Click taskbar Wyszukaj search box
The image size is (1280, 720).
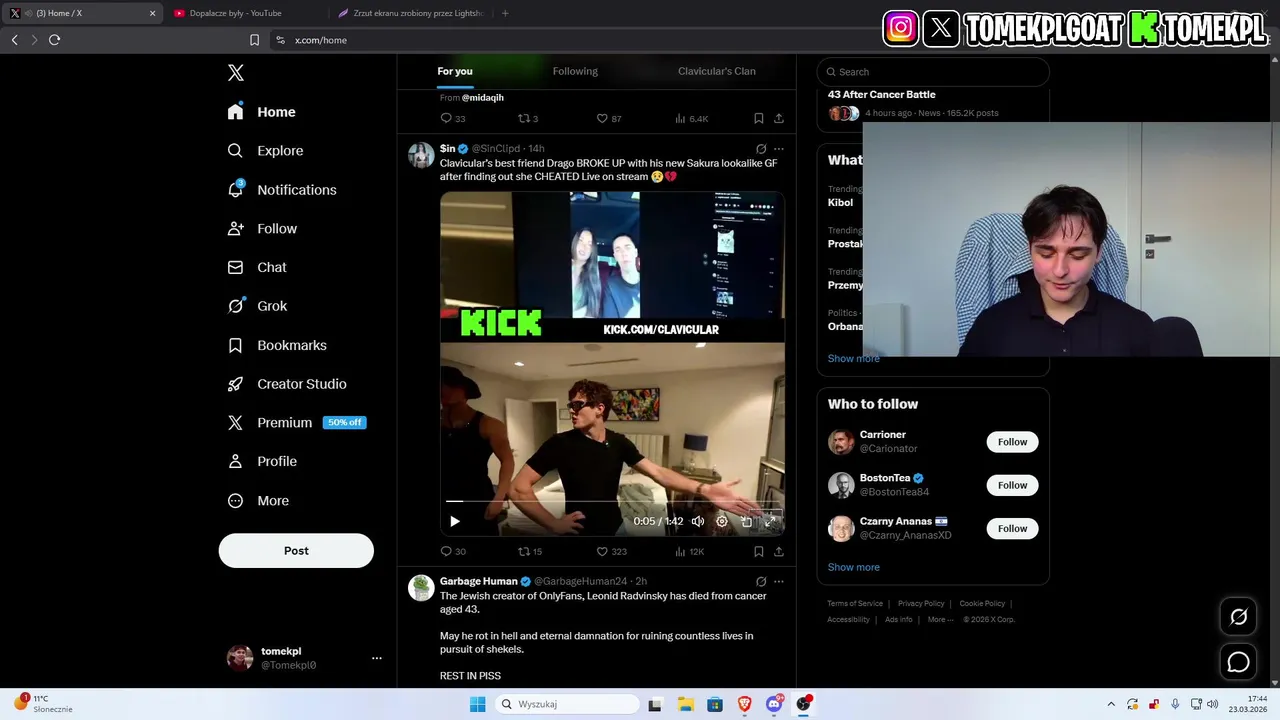click(x=568, y=704)
